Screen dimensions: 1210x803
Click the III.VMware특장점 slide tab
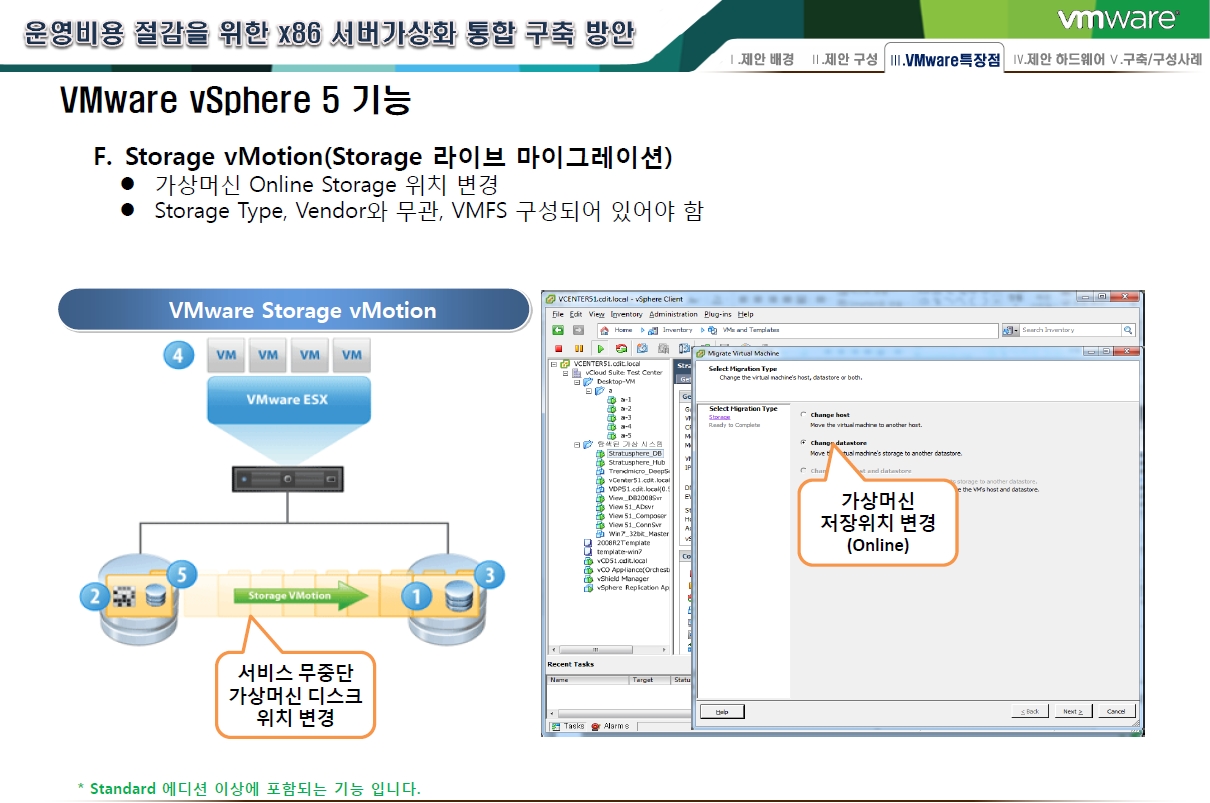945,60
